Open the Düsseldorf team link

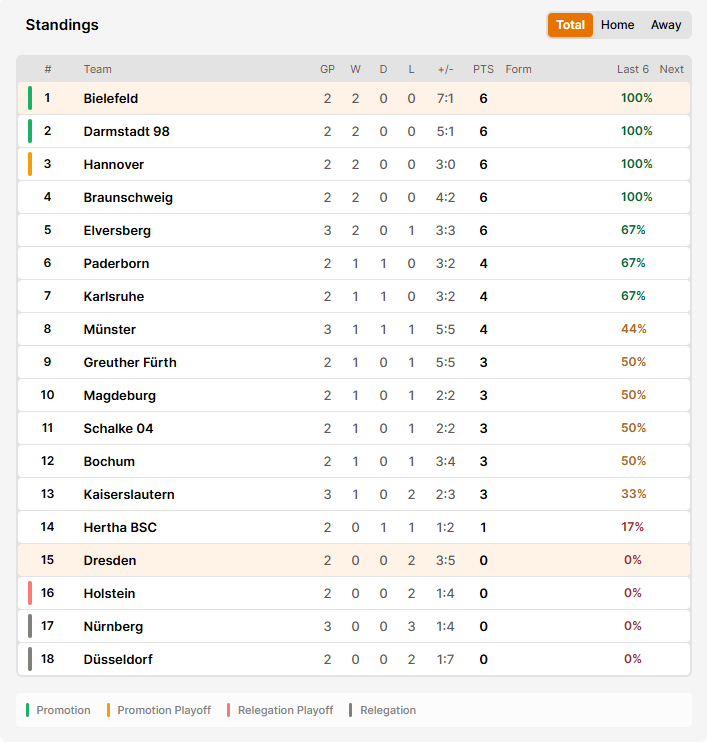(x=118, y=659)
